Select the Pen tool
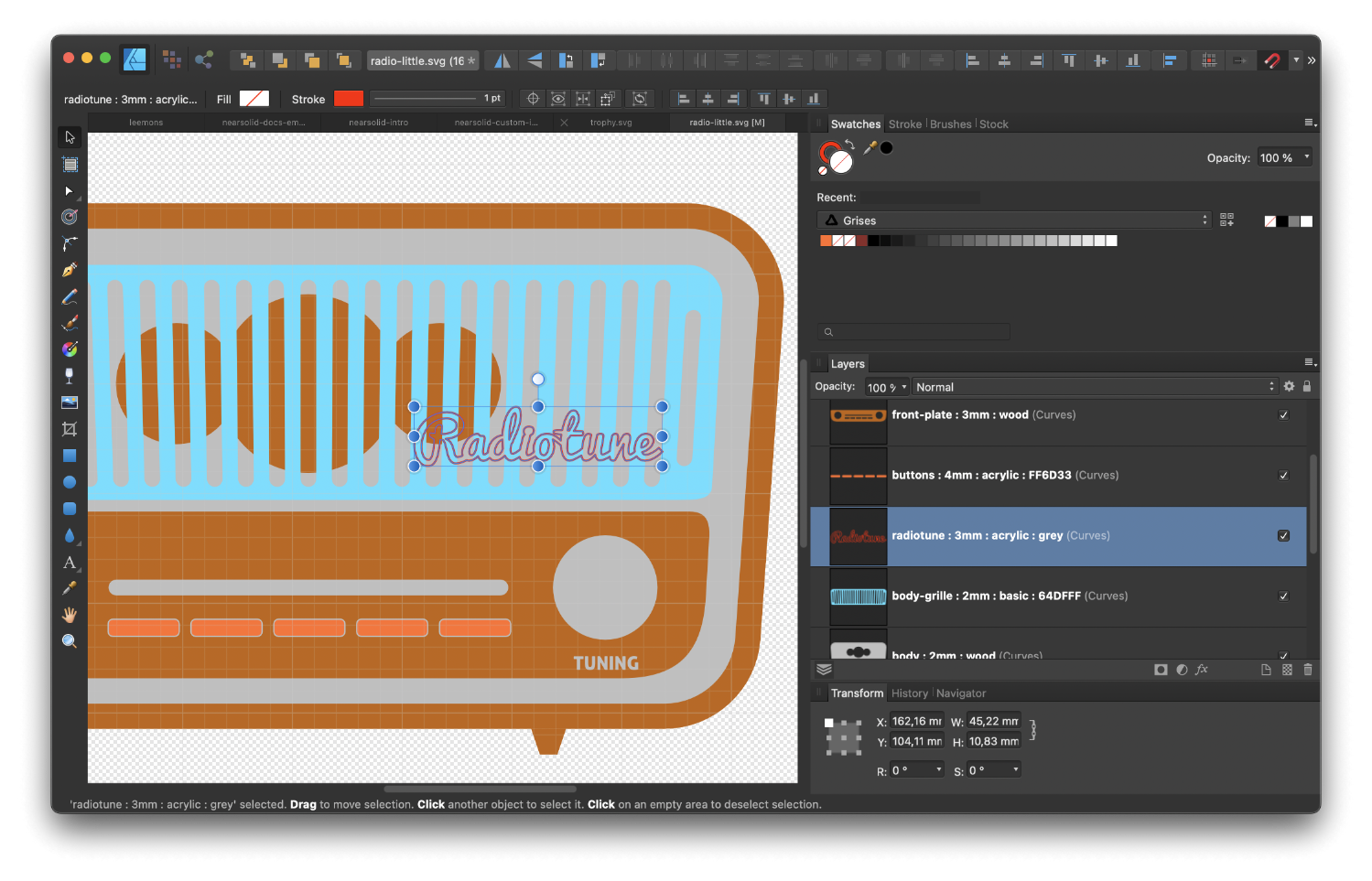Viewport: 1372px width, 881px height. (x=70, y=270)
